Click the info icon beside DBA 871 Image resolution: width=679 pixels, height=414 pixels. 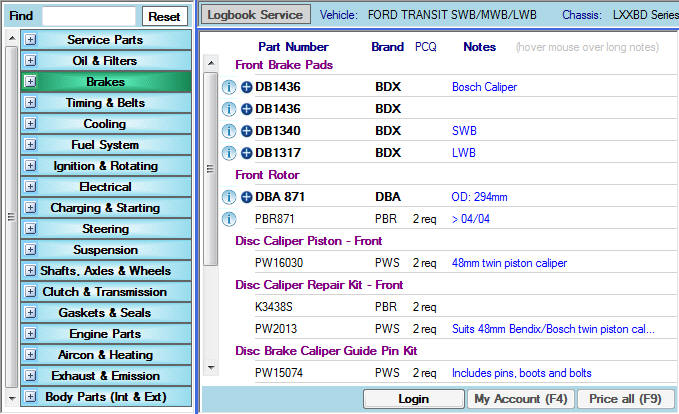tap(229, 197)
